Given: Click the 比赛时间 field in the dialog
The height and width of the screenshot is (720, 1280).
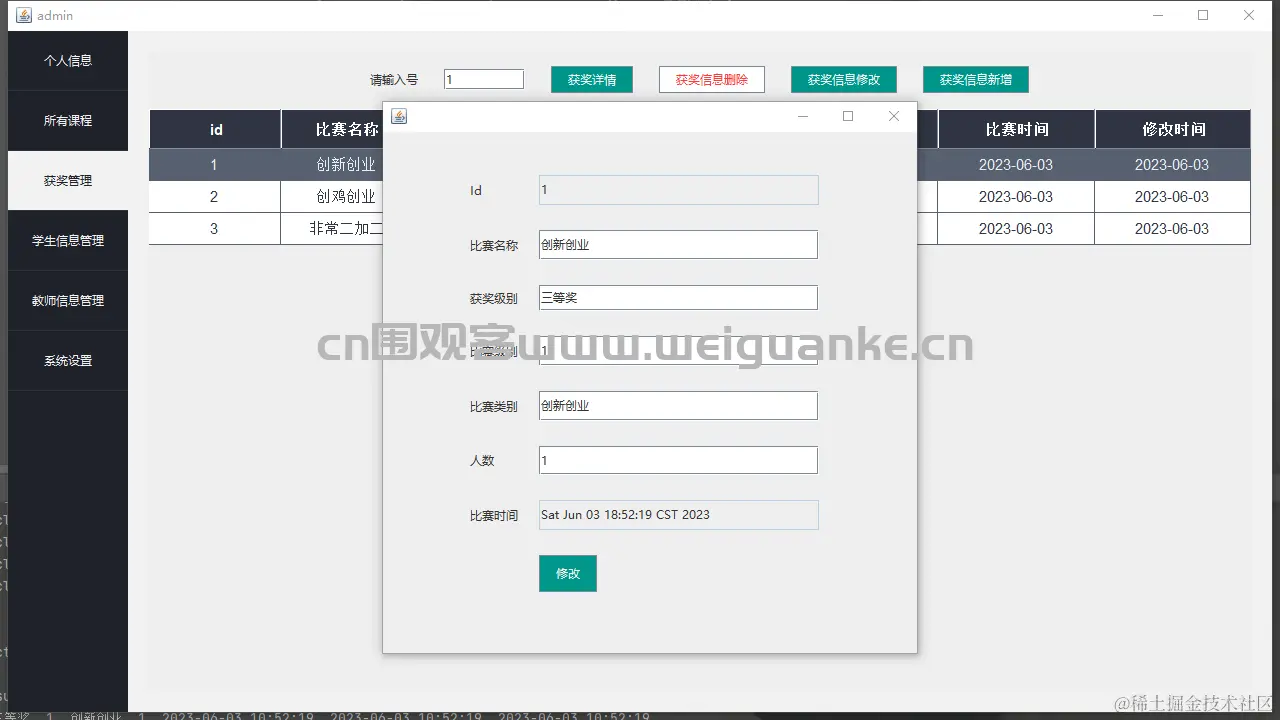Looking at the screenshot, I should [678, 515].
